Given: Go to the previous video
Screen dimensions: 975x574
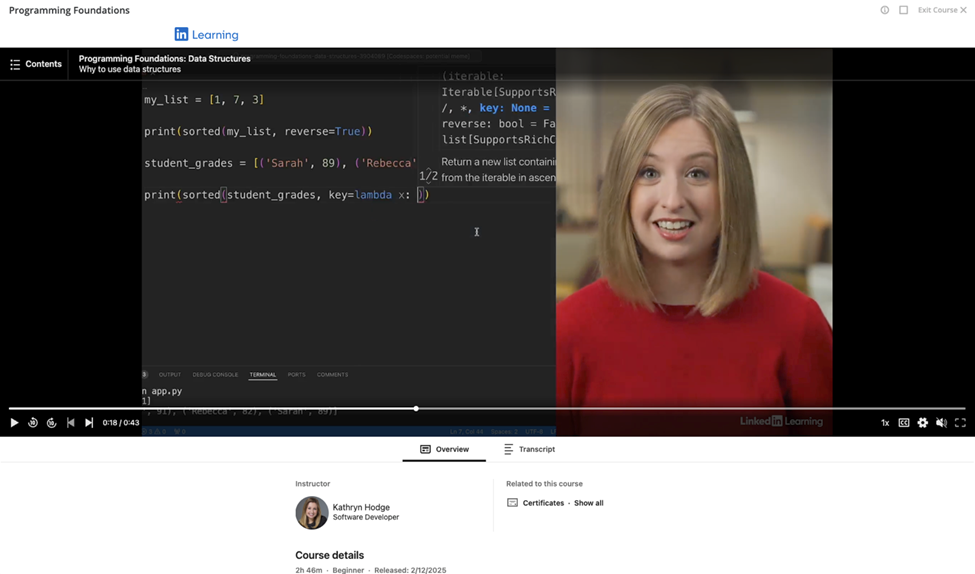Looking at the screenshot, I should tap(70, 423).
